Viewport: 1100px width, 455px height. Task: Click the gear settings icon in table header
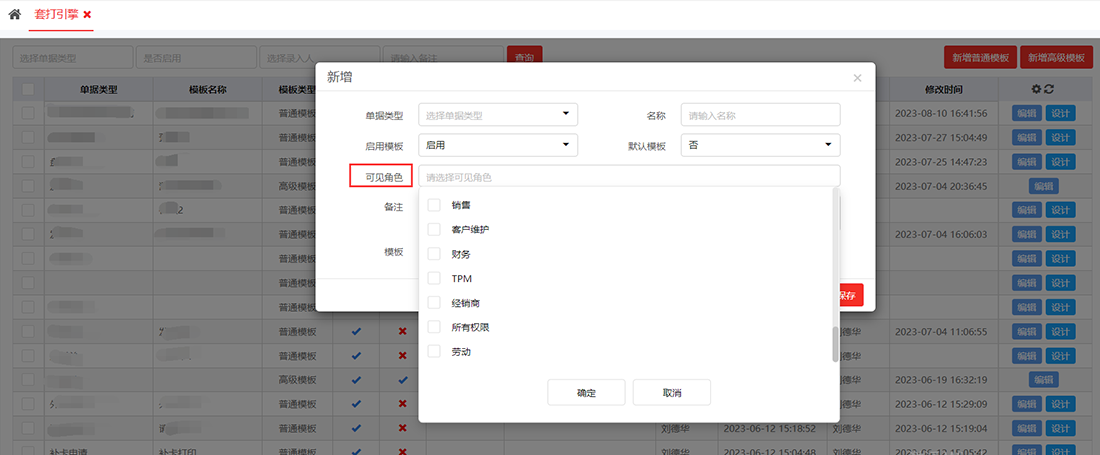(x=1036, y=89)
